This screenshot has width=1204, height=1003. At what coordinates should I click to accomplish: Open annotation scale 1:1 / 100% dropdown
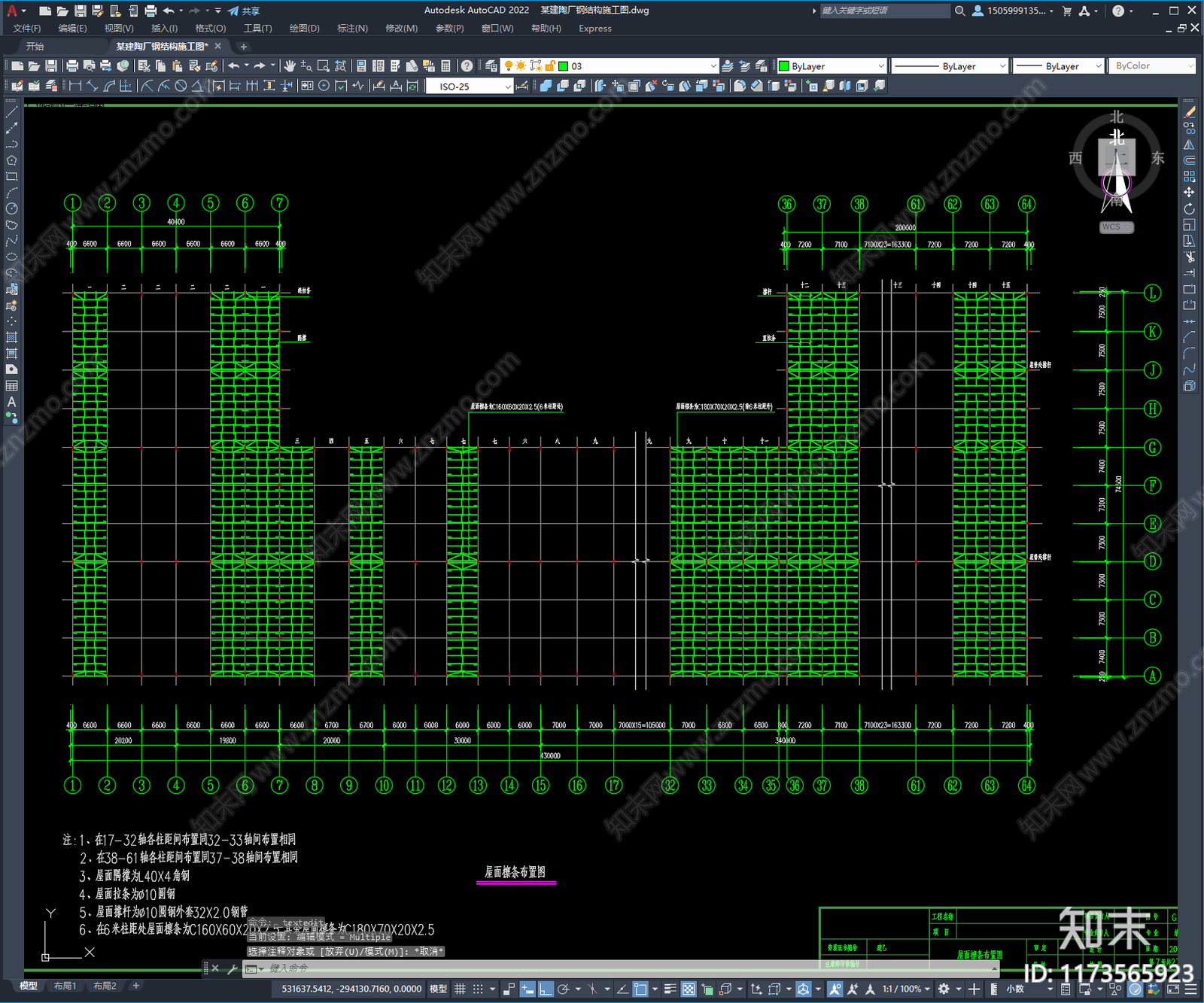pyautogui.click(x=906, y=989)
